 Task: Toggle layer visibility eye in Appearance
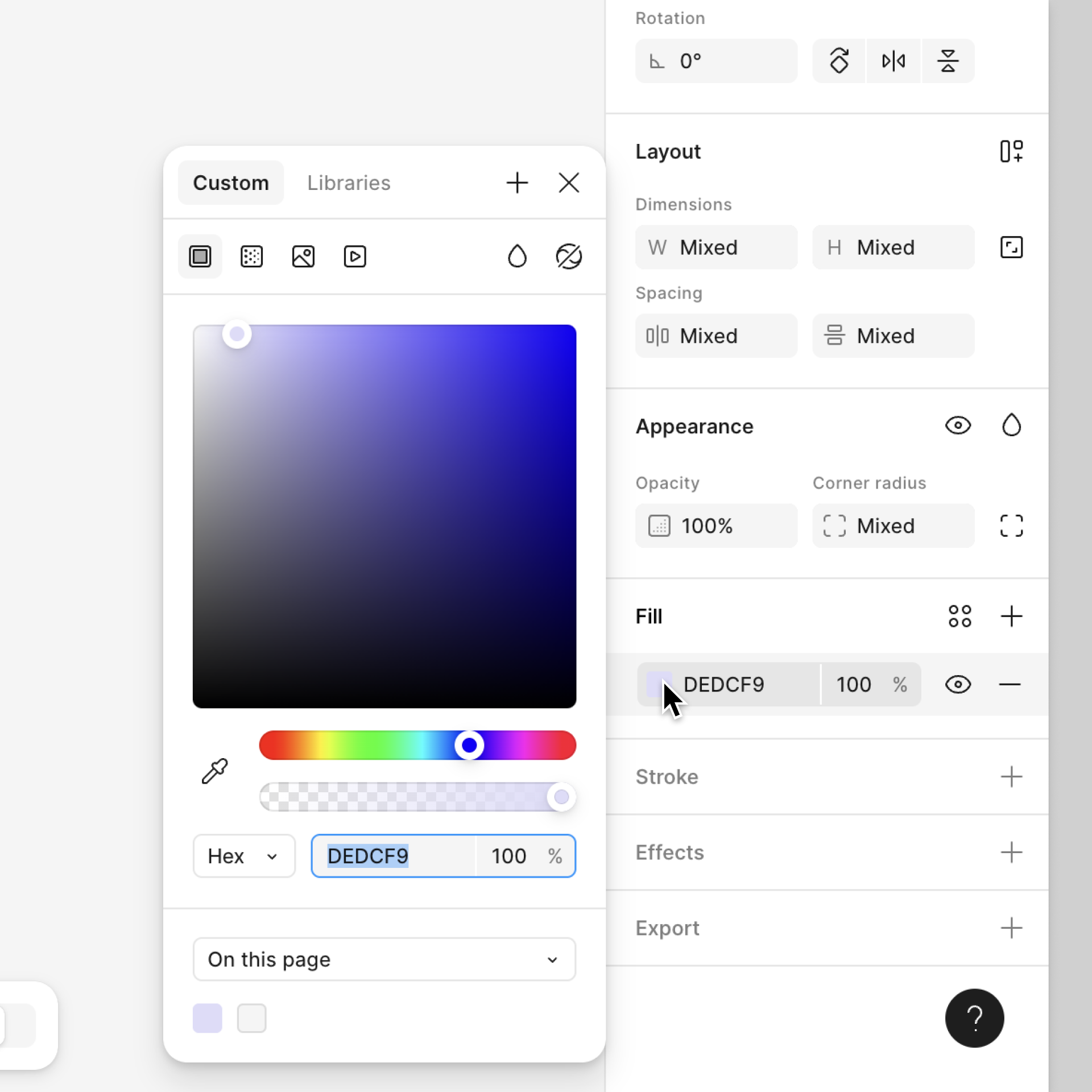958,425
